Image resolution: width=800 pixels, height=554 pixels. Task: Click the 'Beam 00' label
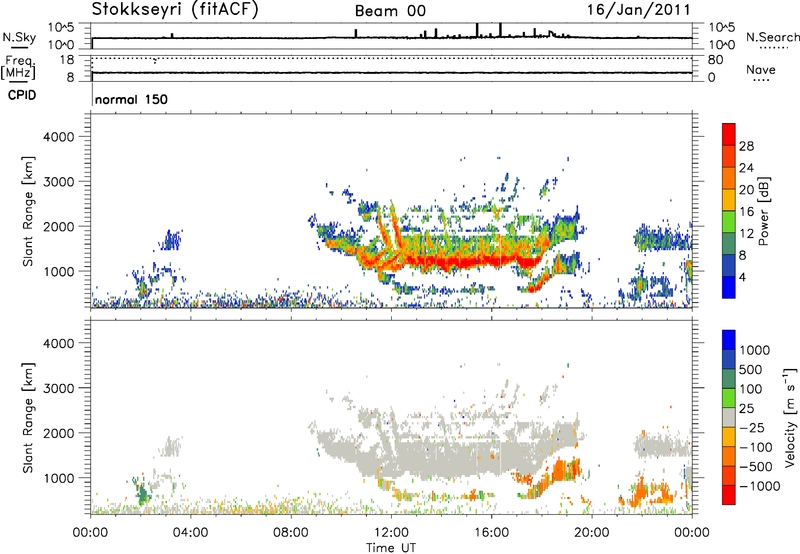click(x=390, y=11)
